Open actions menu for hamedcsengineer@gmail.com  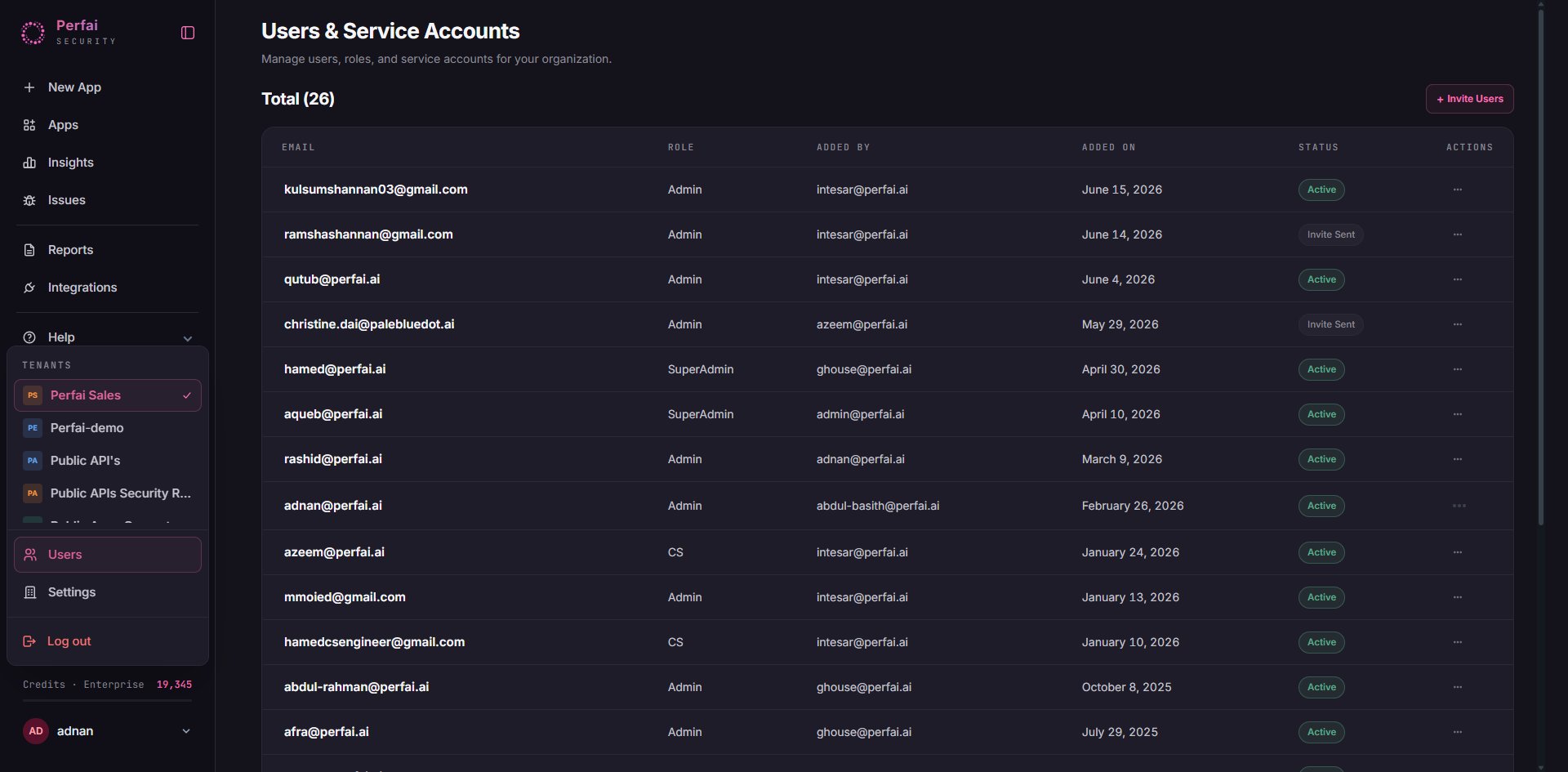[x=1458, y=642]
